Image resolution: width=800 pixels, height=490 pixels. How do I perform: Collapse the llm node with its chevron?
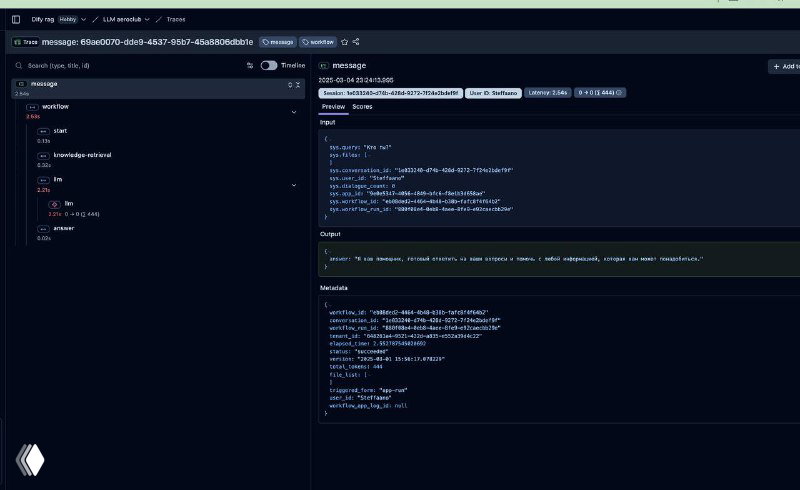click(x=294, y=185)
